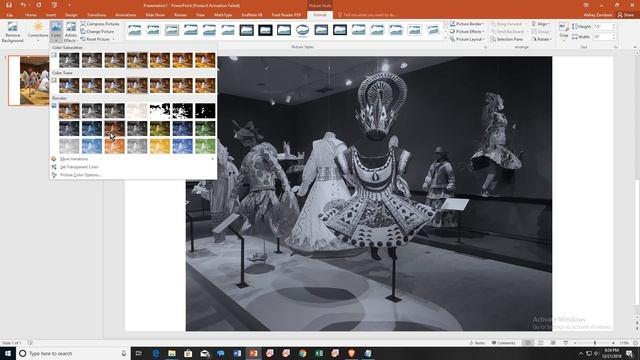The image size is (640, 360).
Task: Open Google Chrome from taskbar
Action: coord(302,353)
